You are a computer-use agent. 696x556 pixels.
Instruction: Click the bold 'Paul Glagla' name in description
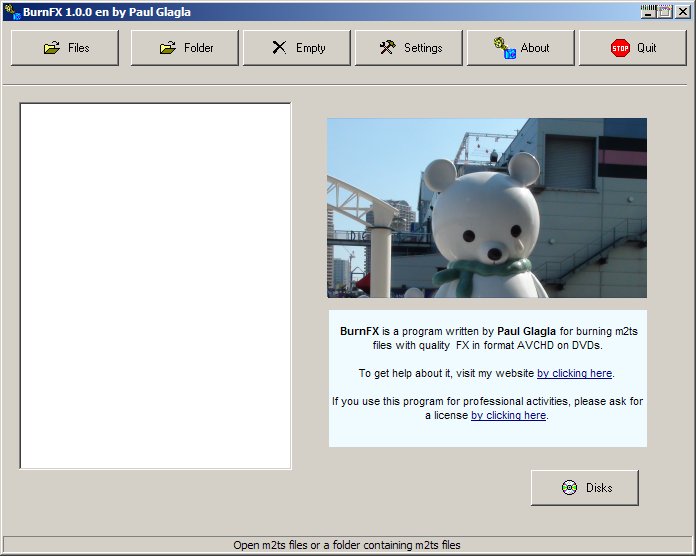point(526,331)
